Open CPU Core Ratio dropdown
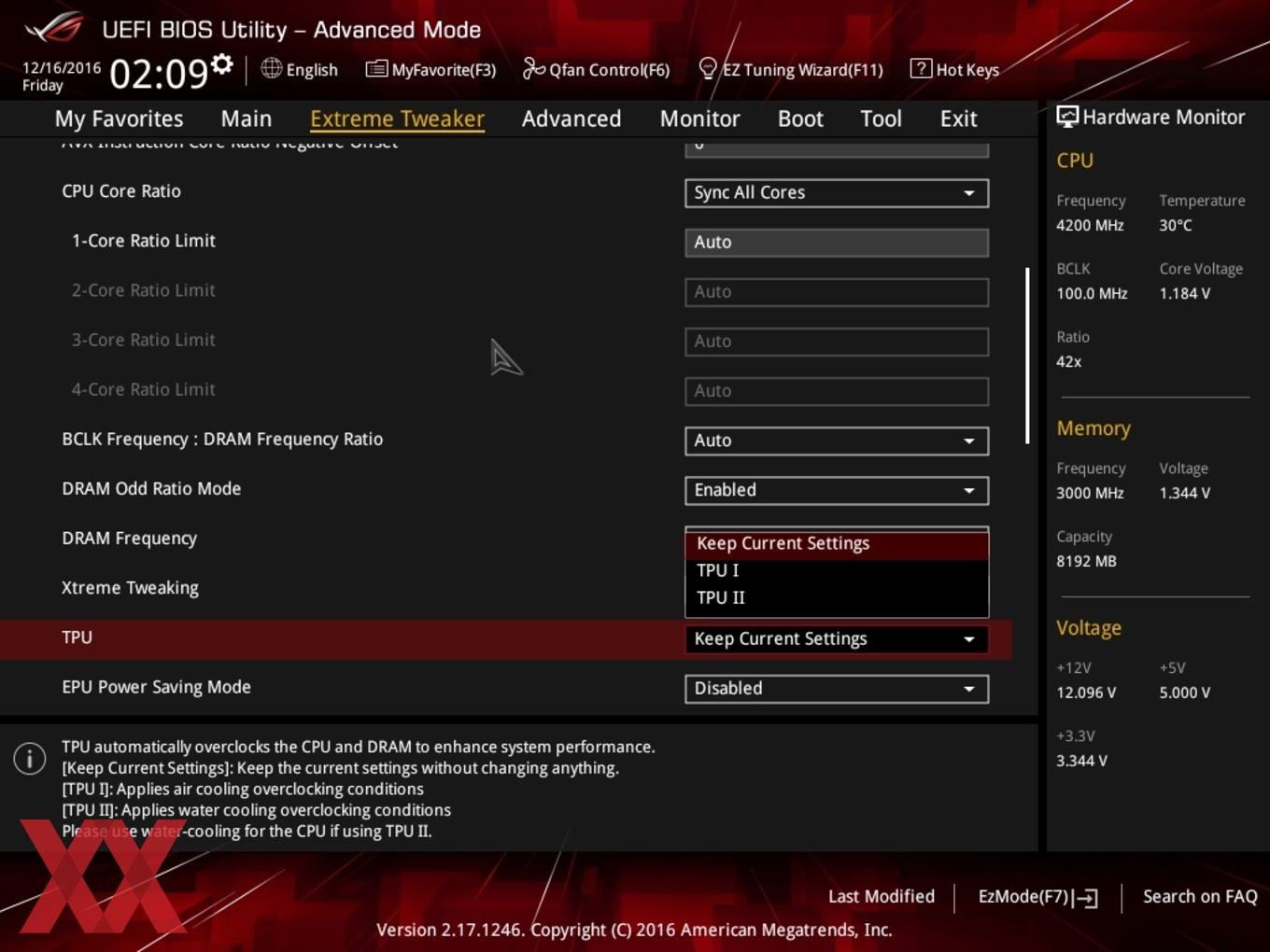The image size is (1270, 952). (x=837, y=192)
